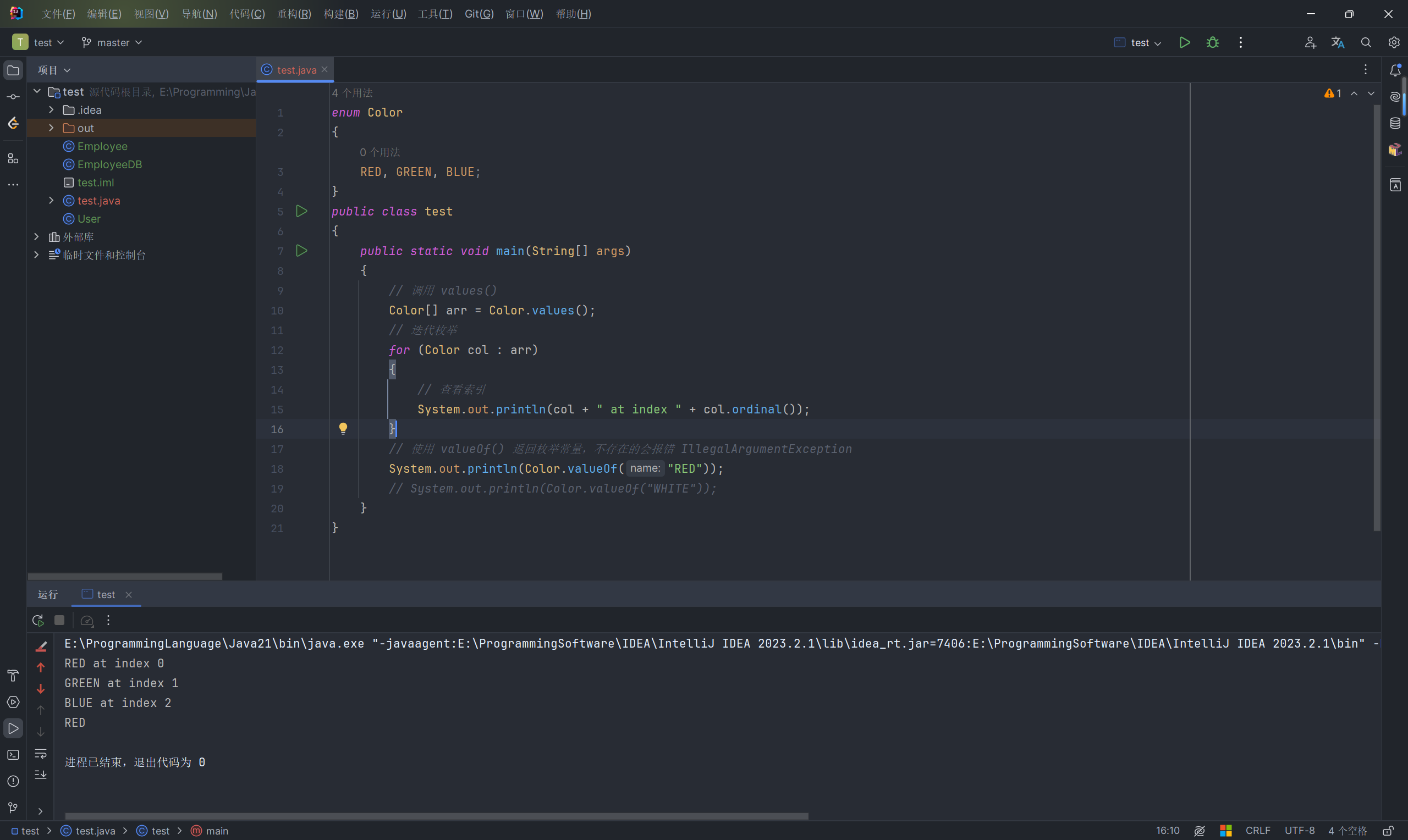Click the run gutter arrow beside main method
This screenshot has height=840, width=1408.
click(x=302, y=251)
